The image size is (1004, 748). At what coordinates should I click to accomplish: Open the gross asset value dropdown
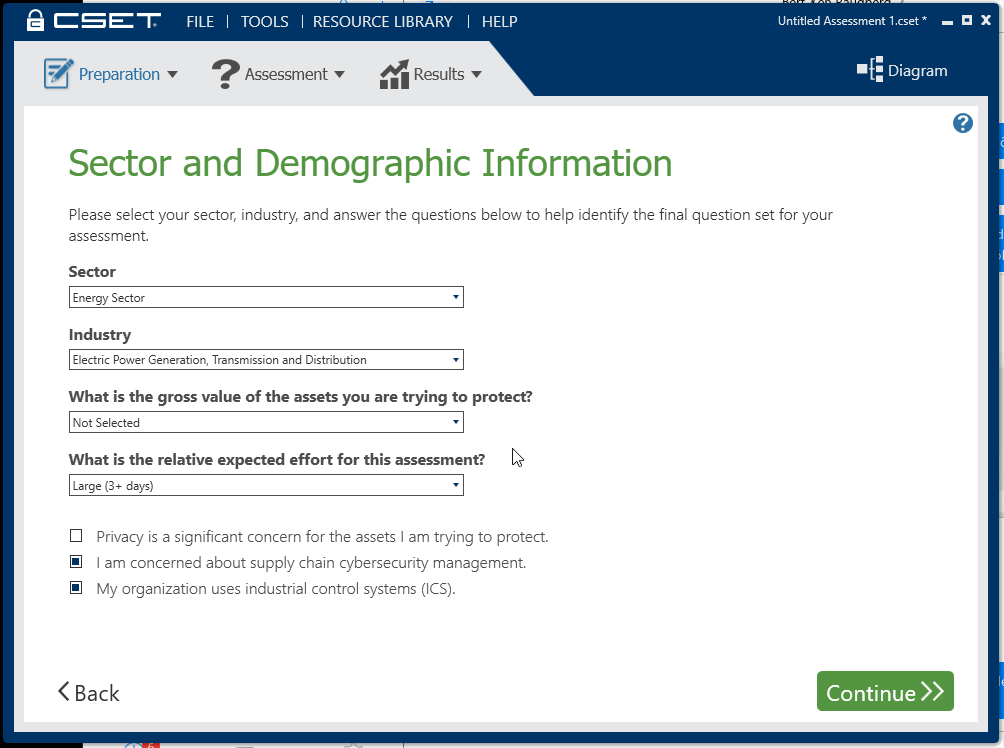tap(266, 422)
